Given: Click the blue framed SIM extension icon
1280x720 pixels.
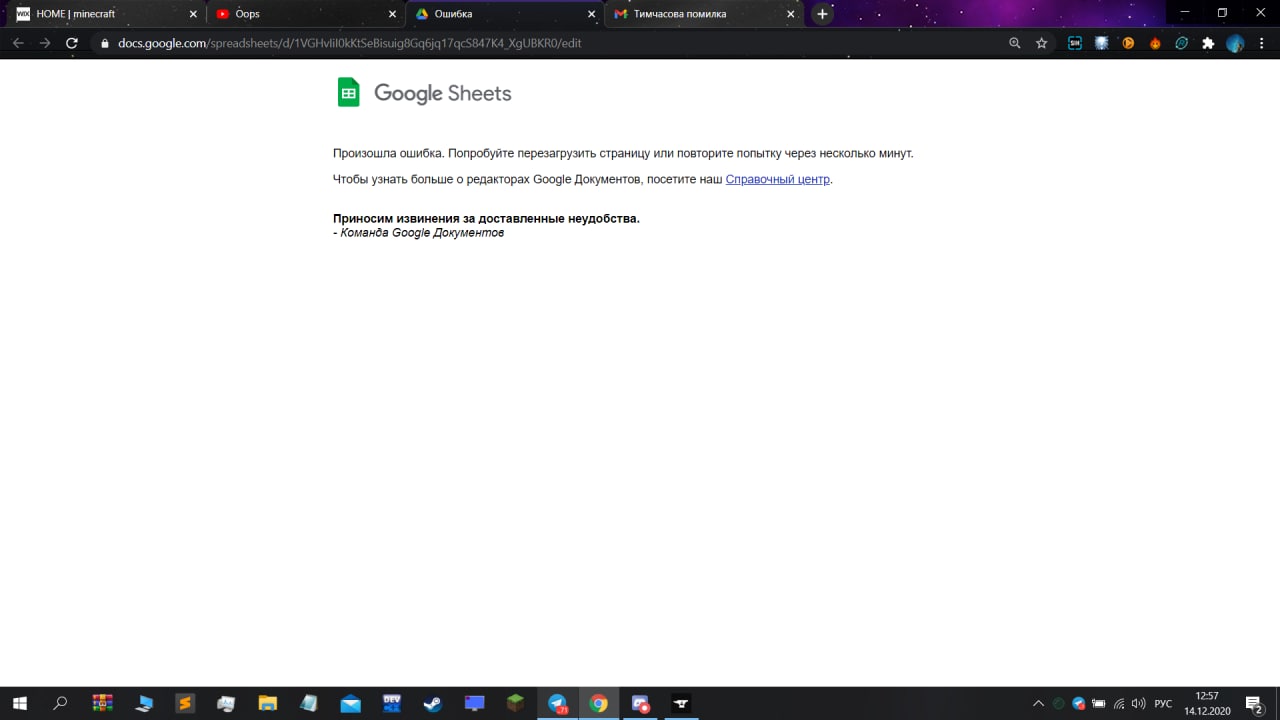Looking at the screenshot, I should coord(1075,43).
